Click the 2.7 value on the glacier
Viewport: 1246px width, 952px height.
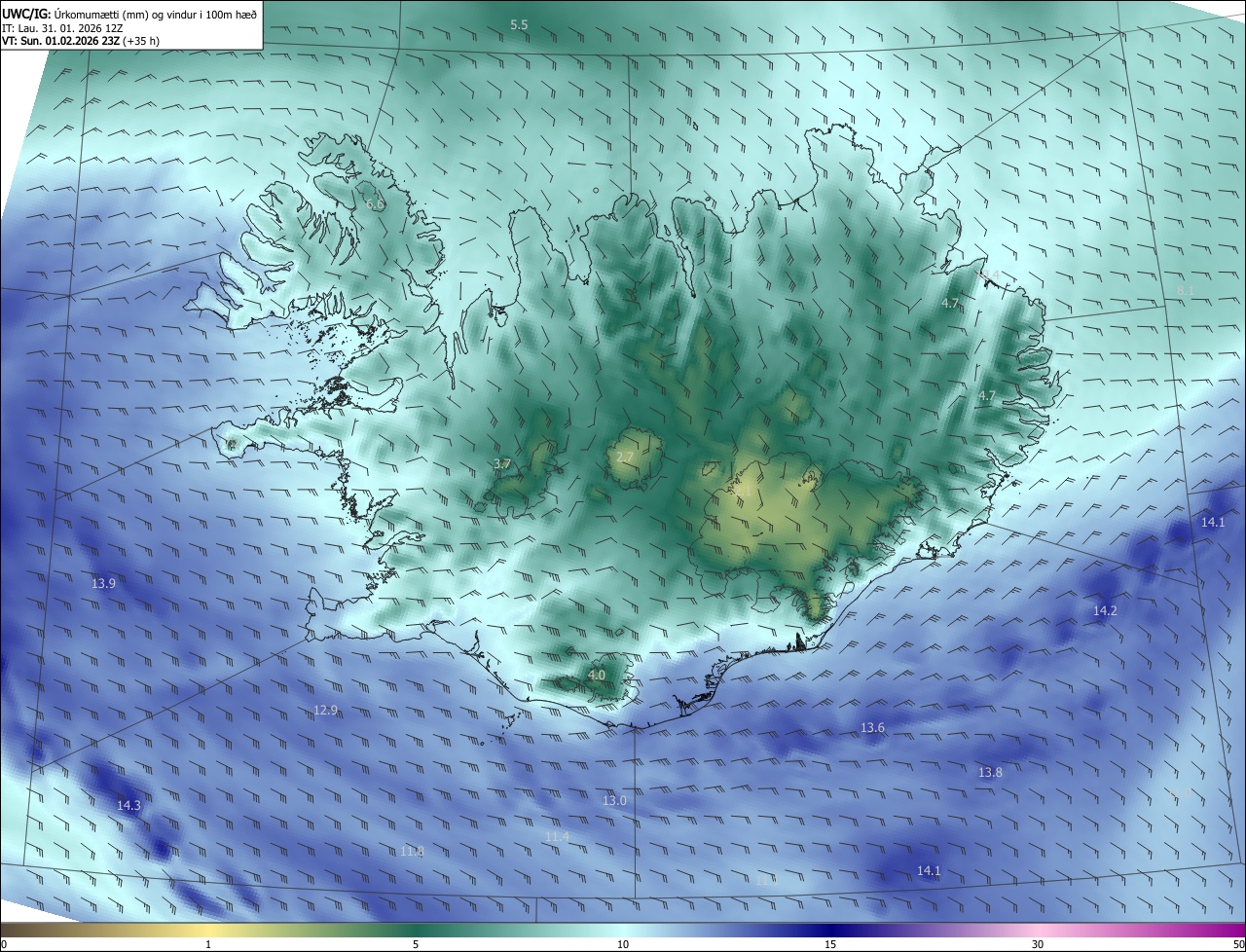(625, 457)
